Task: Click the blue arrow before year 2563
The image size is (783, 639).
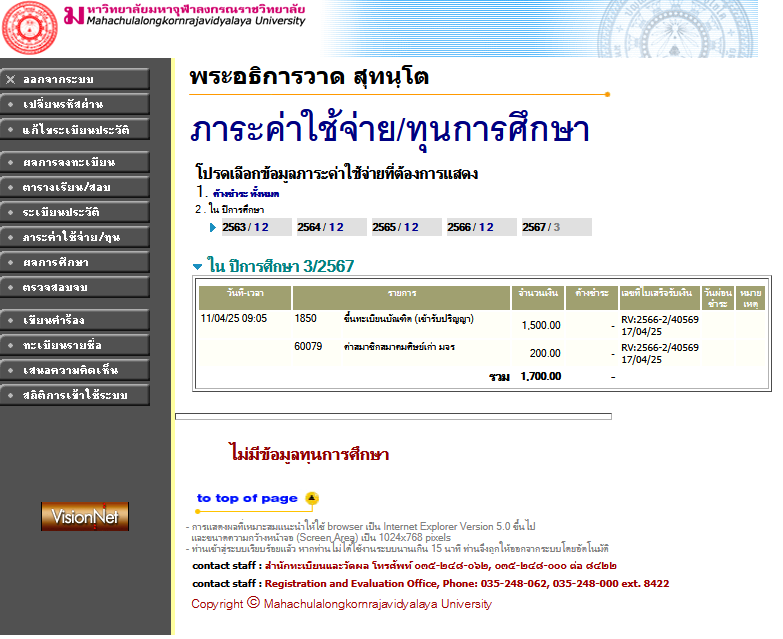Action: [x=213, y=227]
